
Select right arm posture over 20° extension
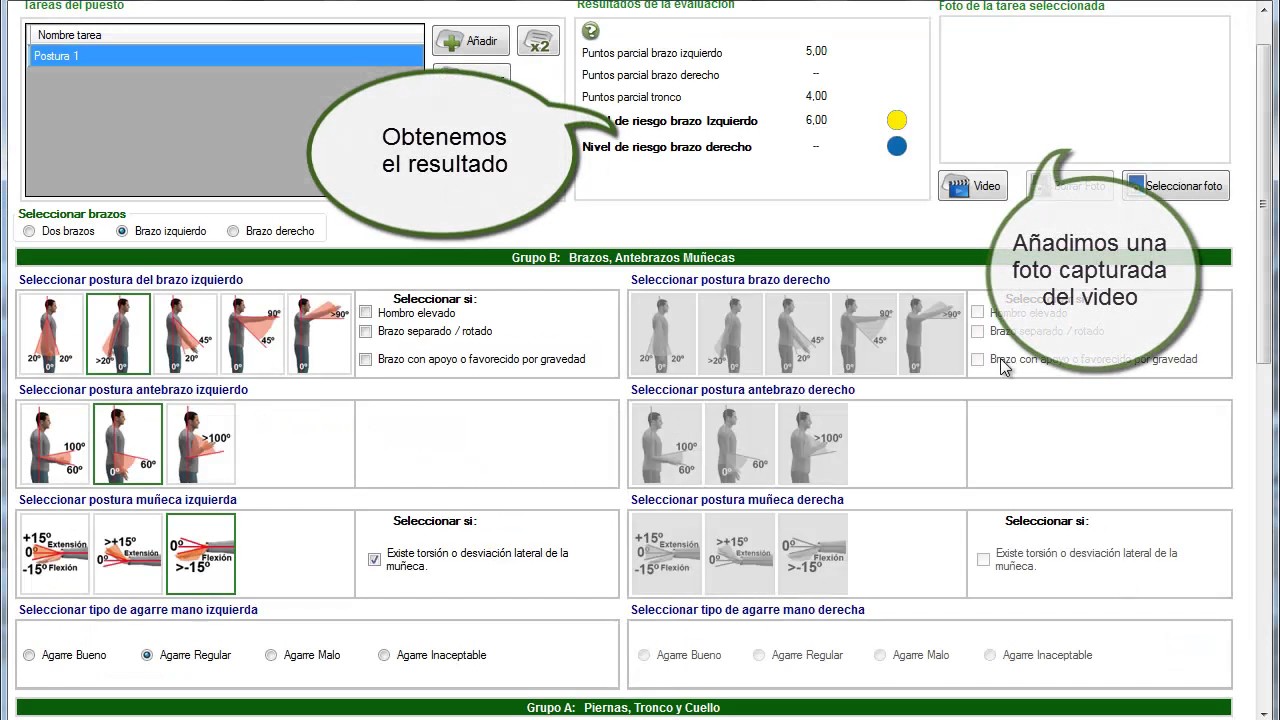point(730,334)
